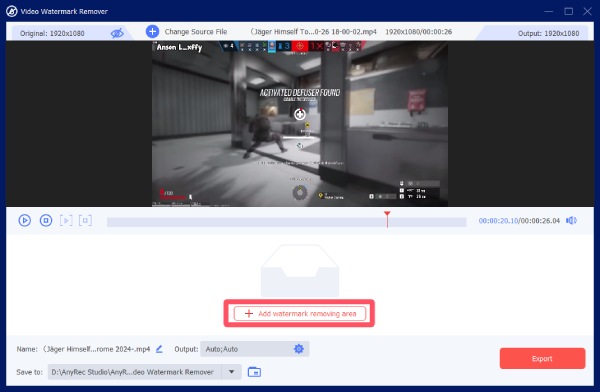Edit the output file name pencil icon
This screenshot has width=600, height=392.
[x=159, y=349]
